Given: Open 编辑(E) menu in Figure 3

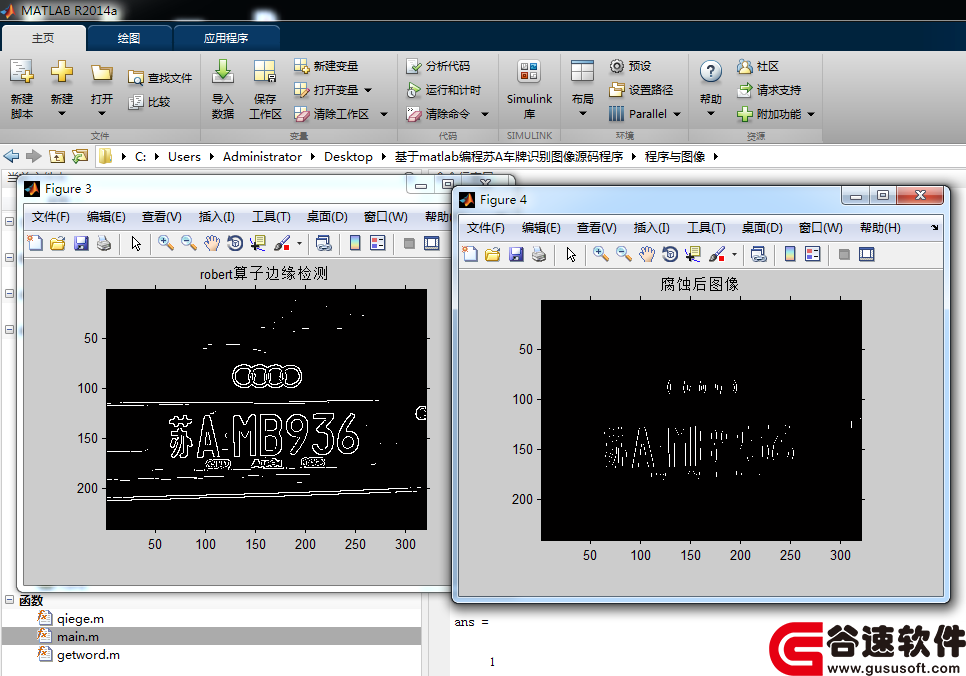Looking at the screenshot, I should 106,217.
